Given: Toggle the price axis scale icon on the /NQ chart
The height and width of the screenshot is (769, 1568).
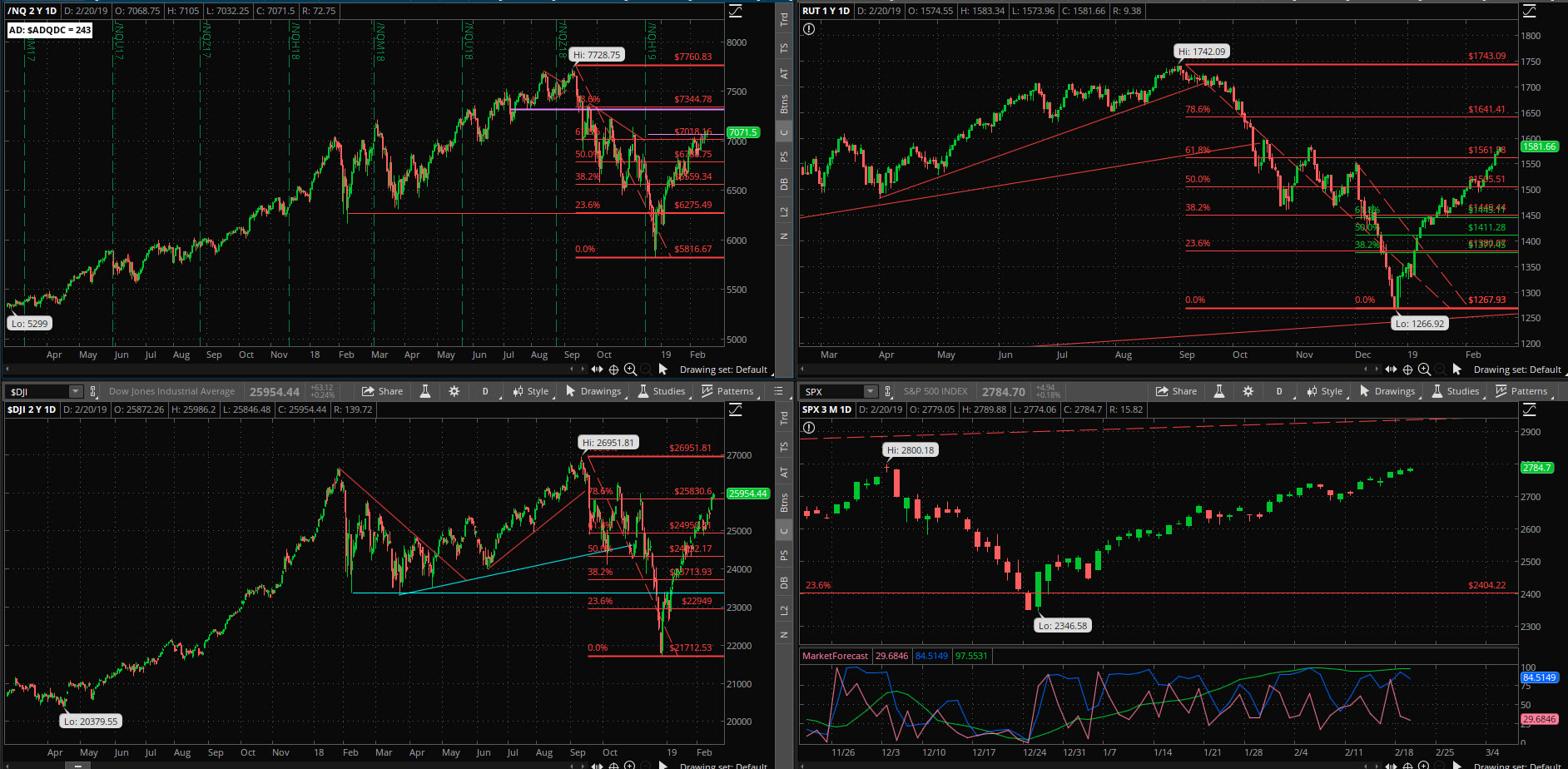Looking at the screenshot, I should pos(736,12).
